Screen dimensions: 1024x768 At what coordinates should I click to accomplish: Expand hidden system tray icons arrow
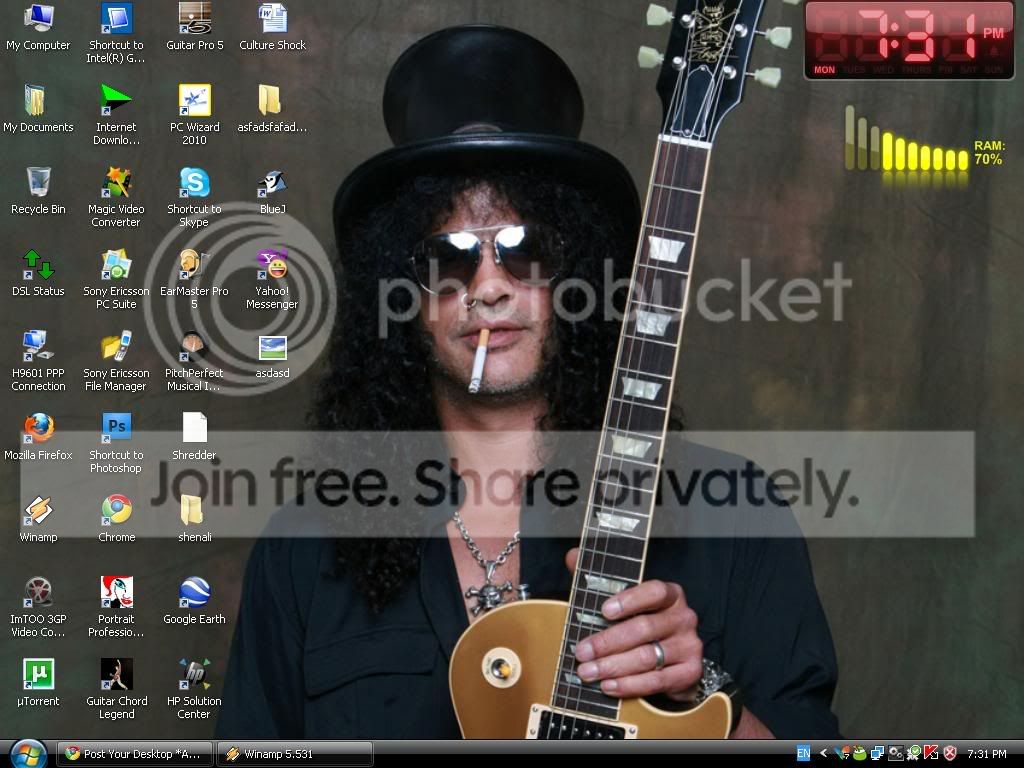[x=823, y=754]
